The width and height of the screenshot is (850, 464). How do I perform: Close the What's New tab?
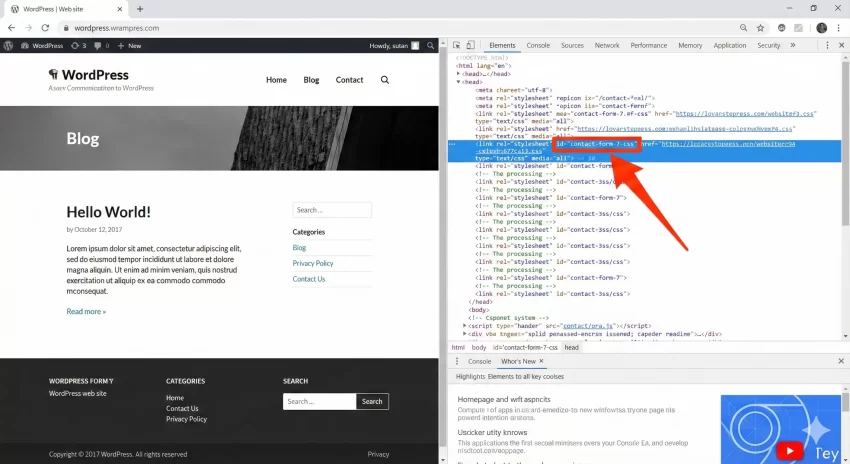tap(541, 361)
